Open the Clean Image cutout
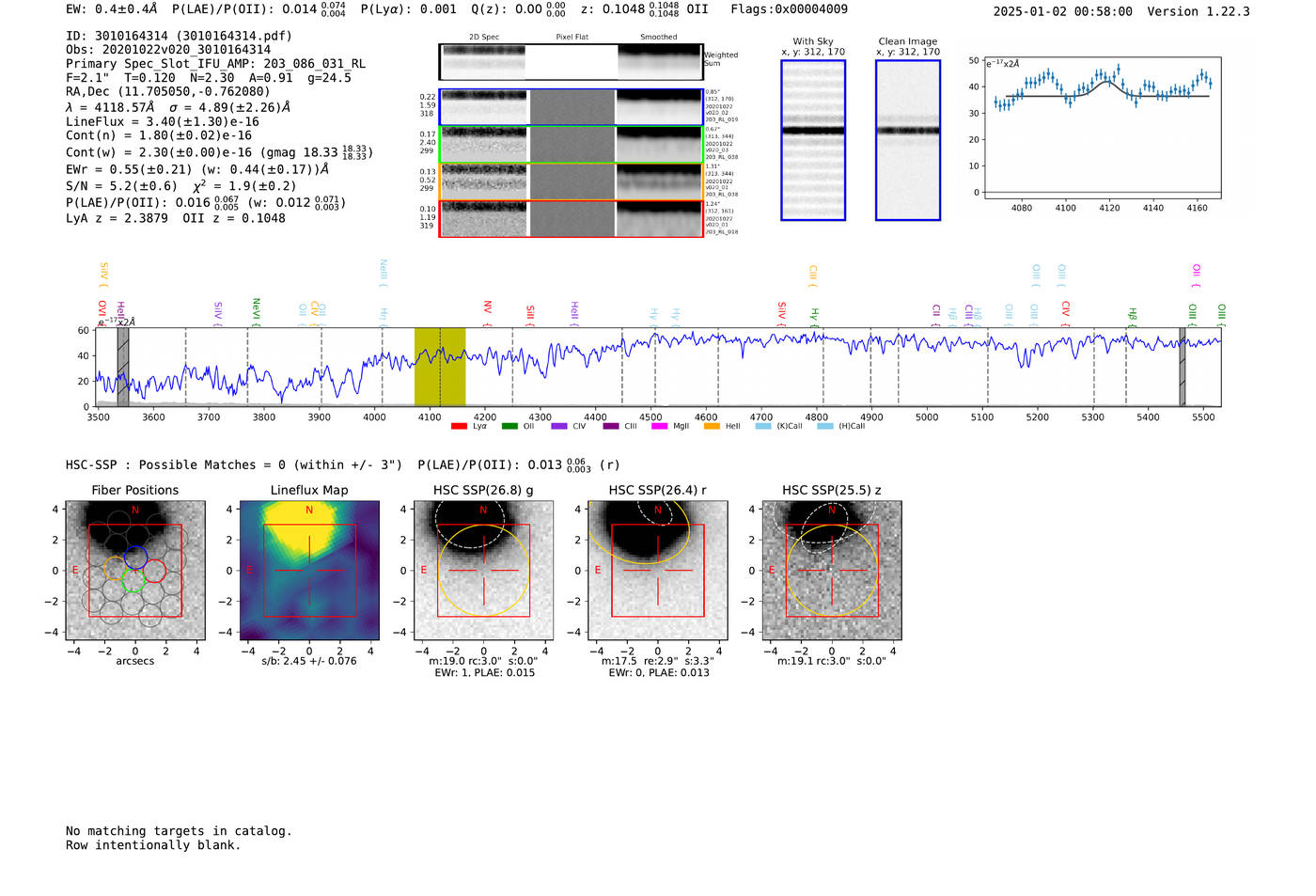 click(908, 140)
